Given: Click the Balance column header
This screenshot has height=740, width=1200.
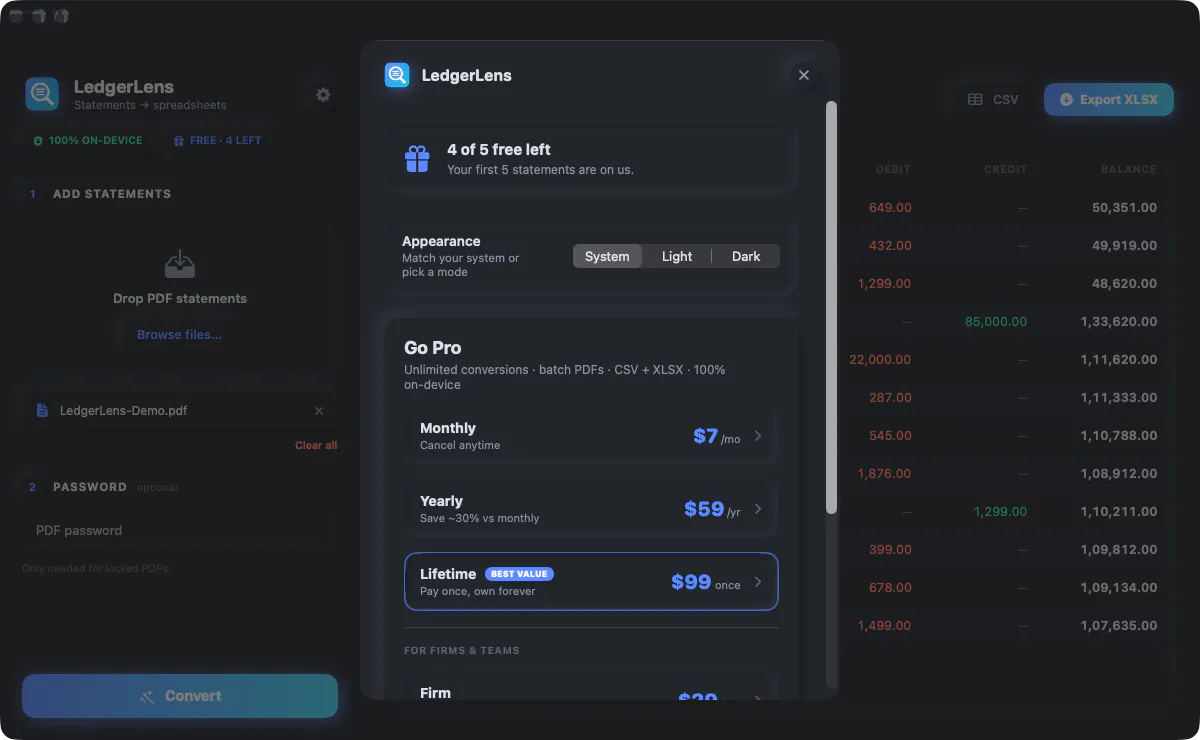Looking at the screenshot, I should (1128, 169).
